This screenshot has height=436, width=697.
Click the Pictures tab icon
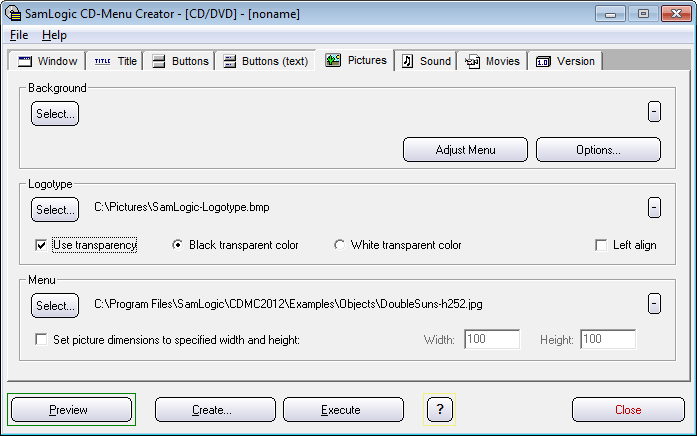(333, 60)
